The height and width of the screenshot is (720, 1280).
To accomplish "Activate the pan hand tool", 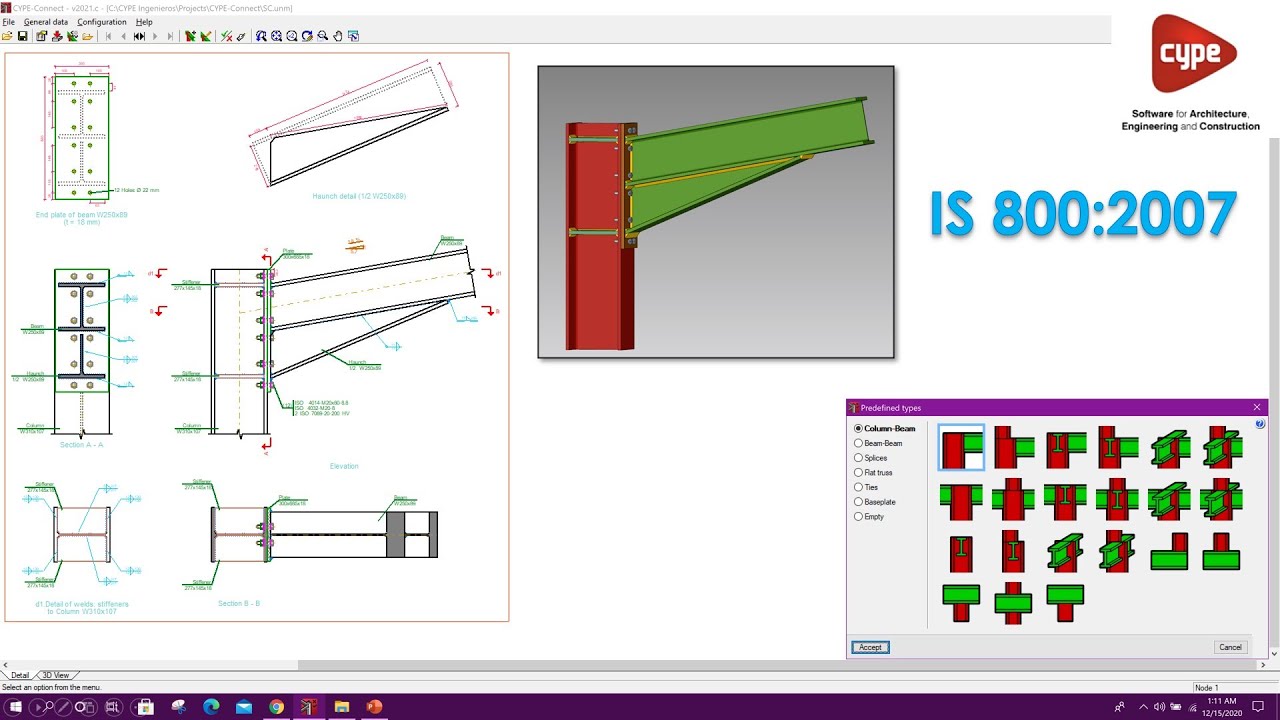I will (x=338, y=36).
